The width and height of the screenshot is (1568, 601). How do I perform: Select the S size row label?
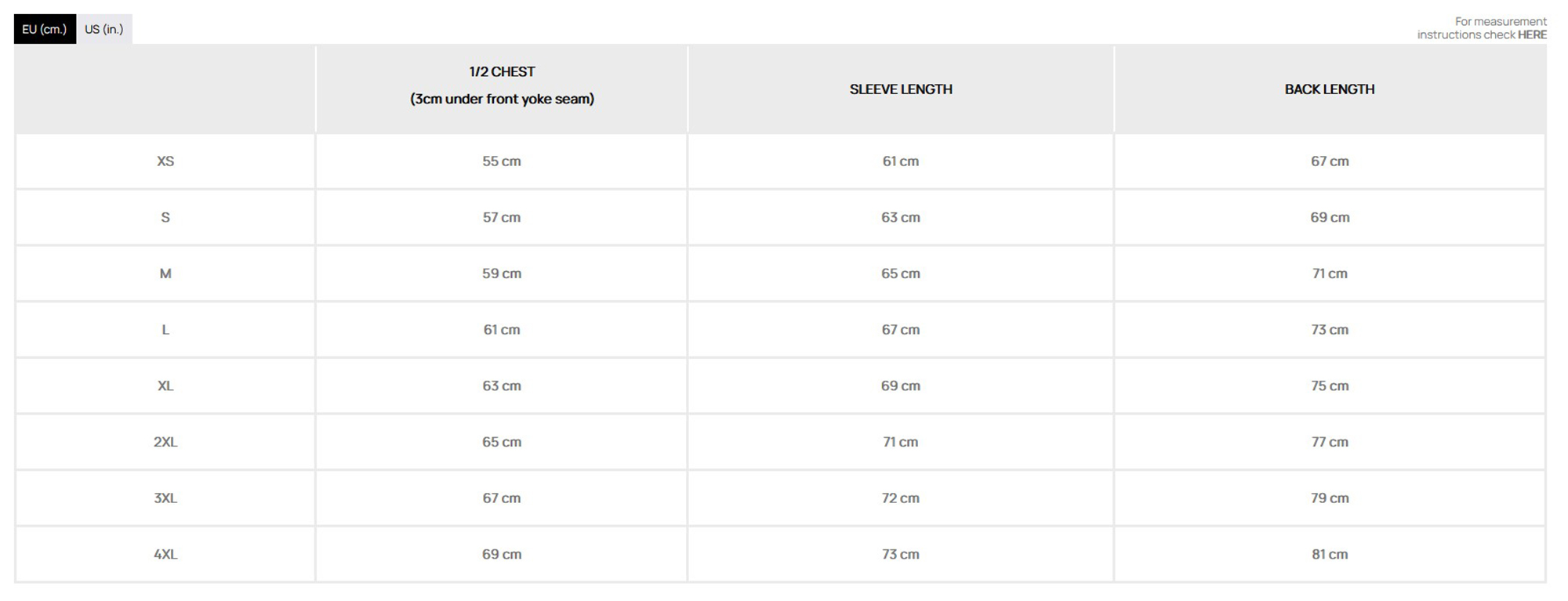click(165, 218)
